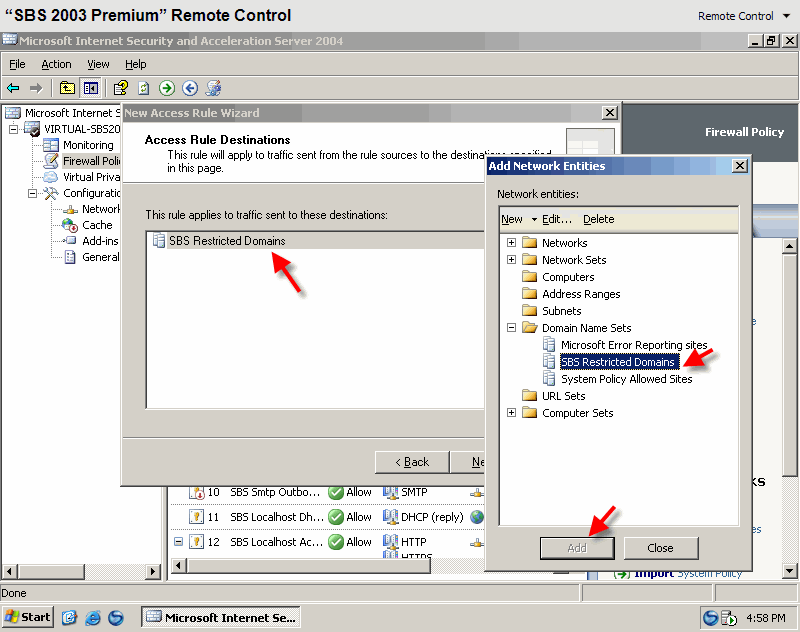Click the rule 11 SBS Localhost Dh... row
The width and height of the screenshot is (800, 632).
327,517
